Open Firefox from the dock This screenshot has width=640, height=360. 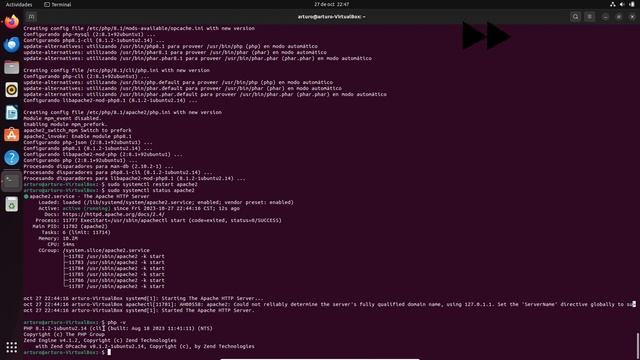tap(11, 22)
